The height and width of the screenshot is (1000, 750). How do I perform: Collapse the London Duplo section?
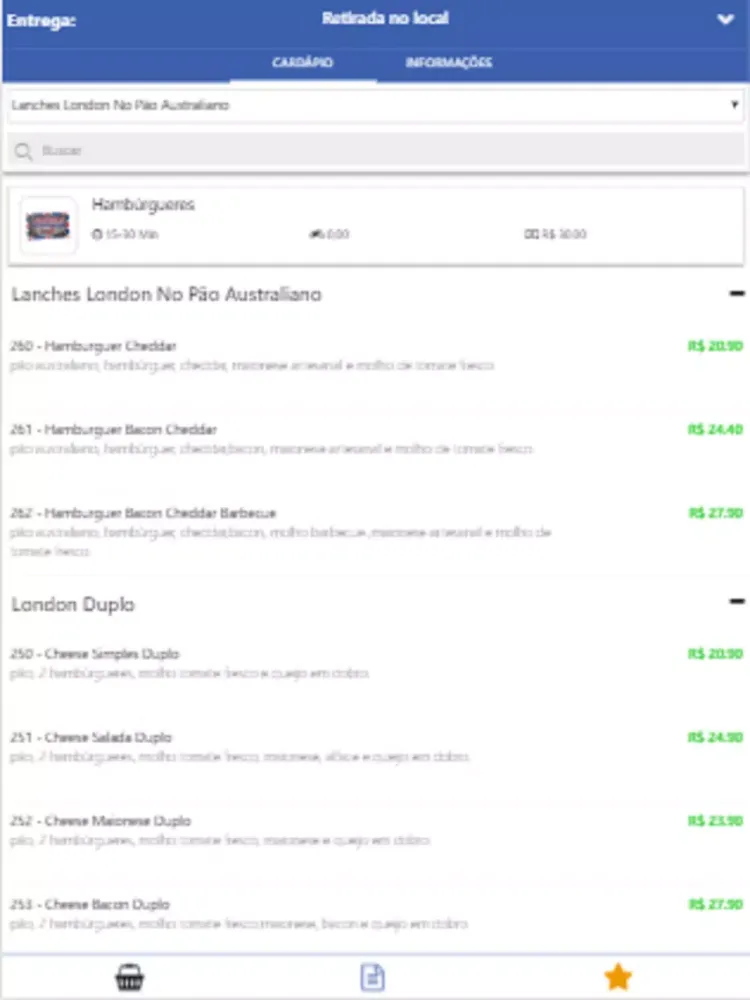pyautogui.click(x=737, y=602)
